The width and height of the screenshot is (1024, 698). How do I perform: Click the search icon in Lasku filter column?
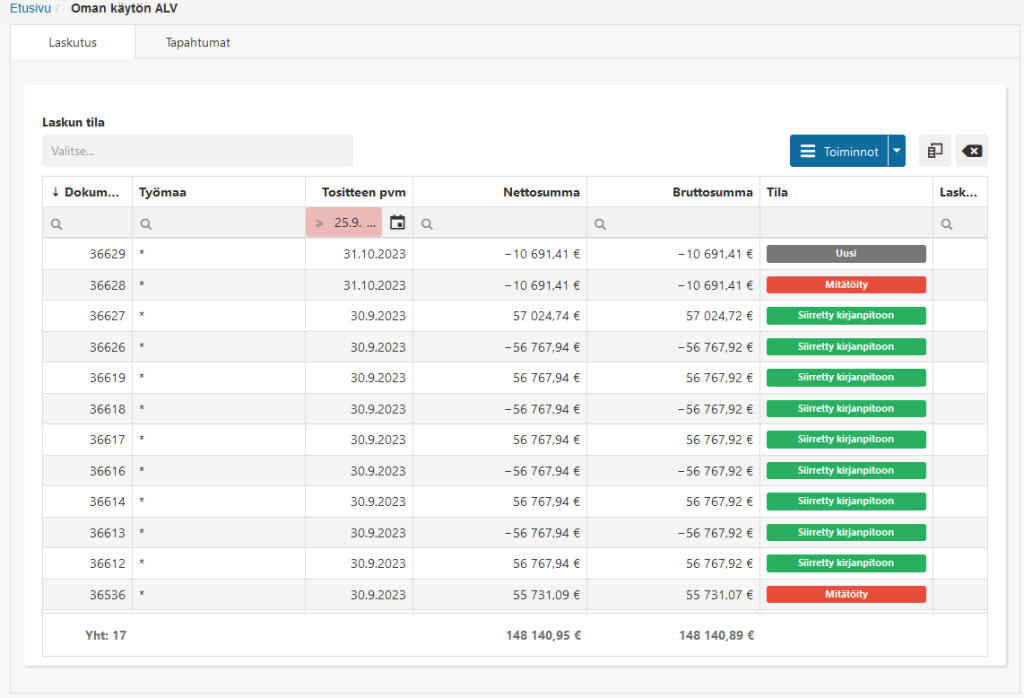[947, 225]
